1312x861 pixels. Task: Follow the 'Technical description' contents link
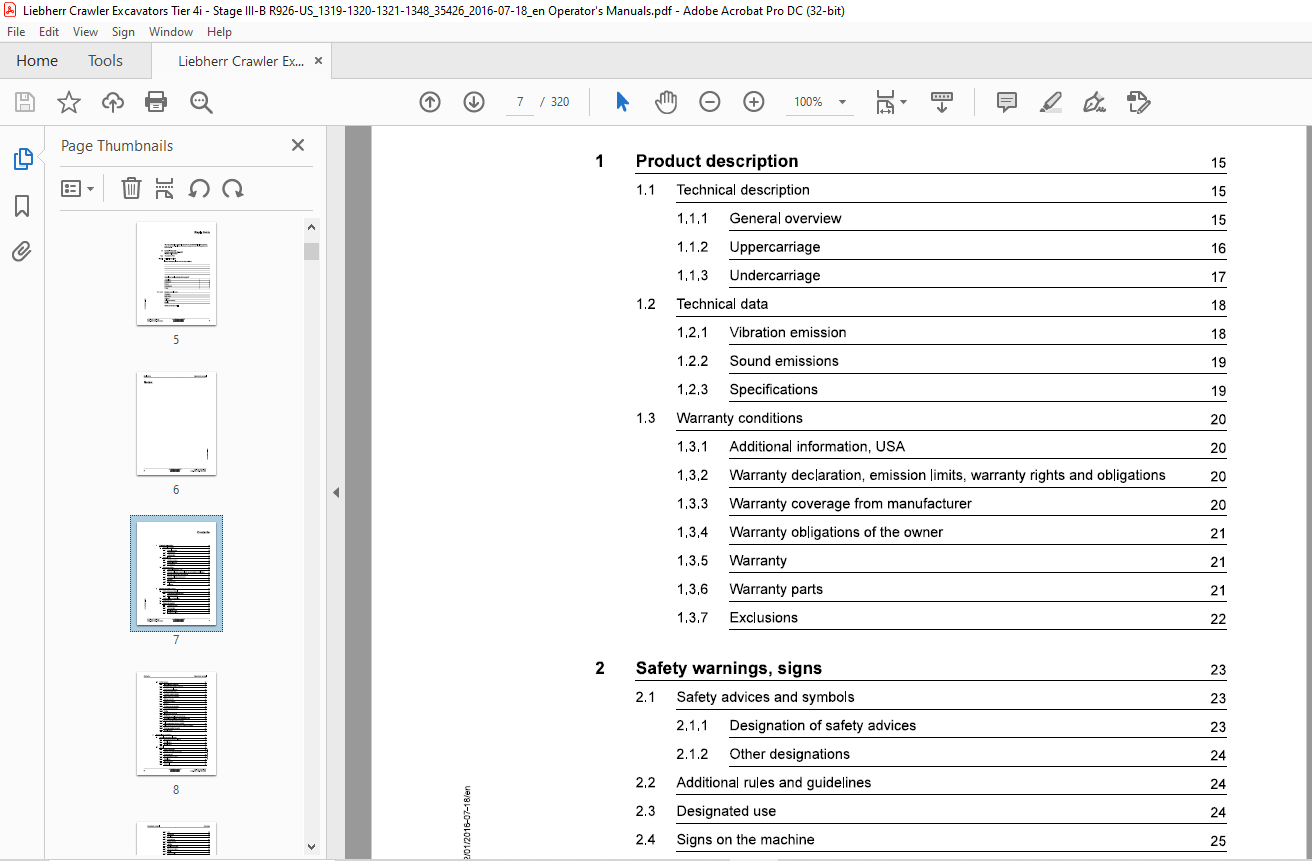coord(743,190)
